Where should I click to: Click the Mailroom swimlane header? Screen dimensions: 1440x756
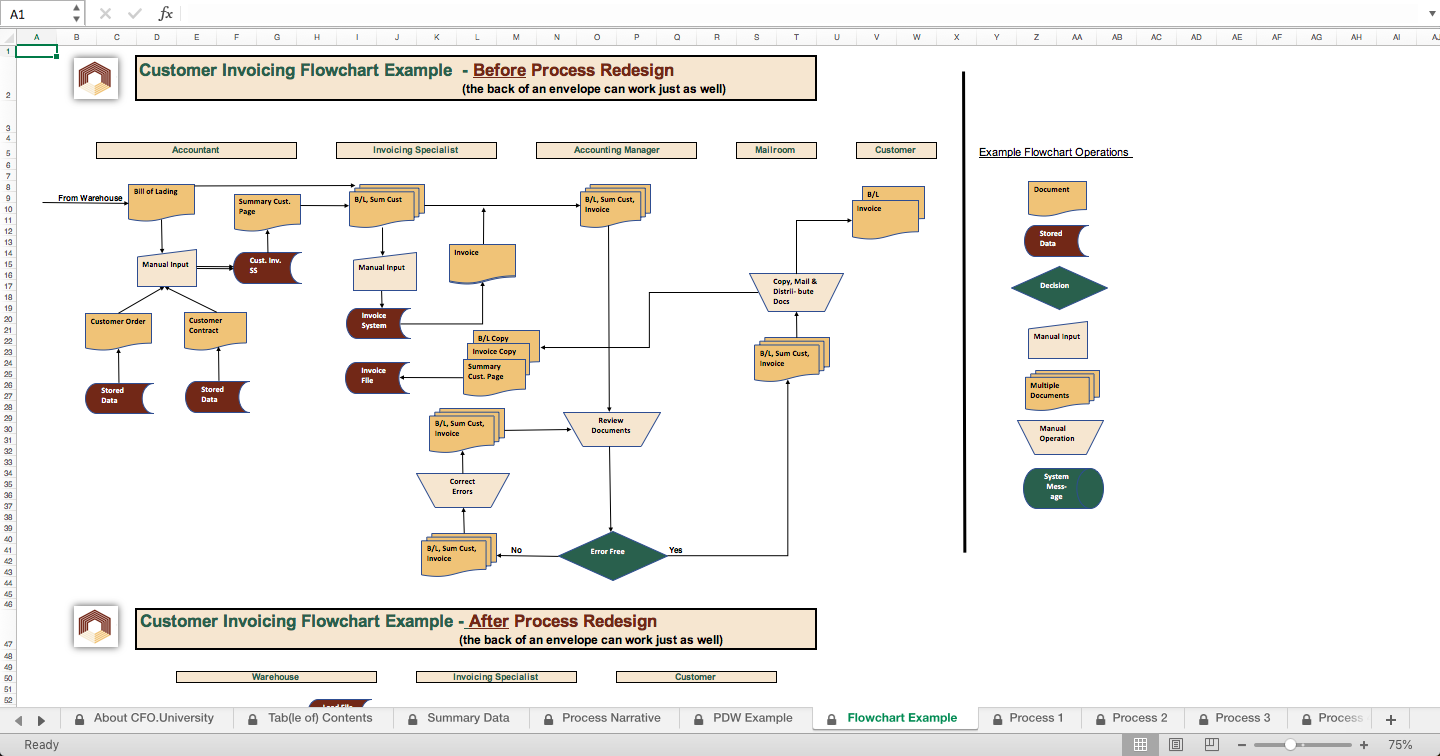point(776,150)
